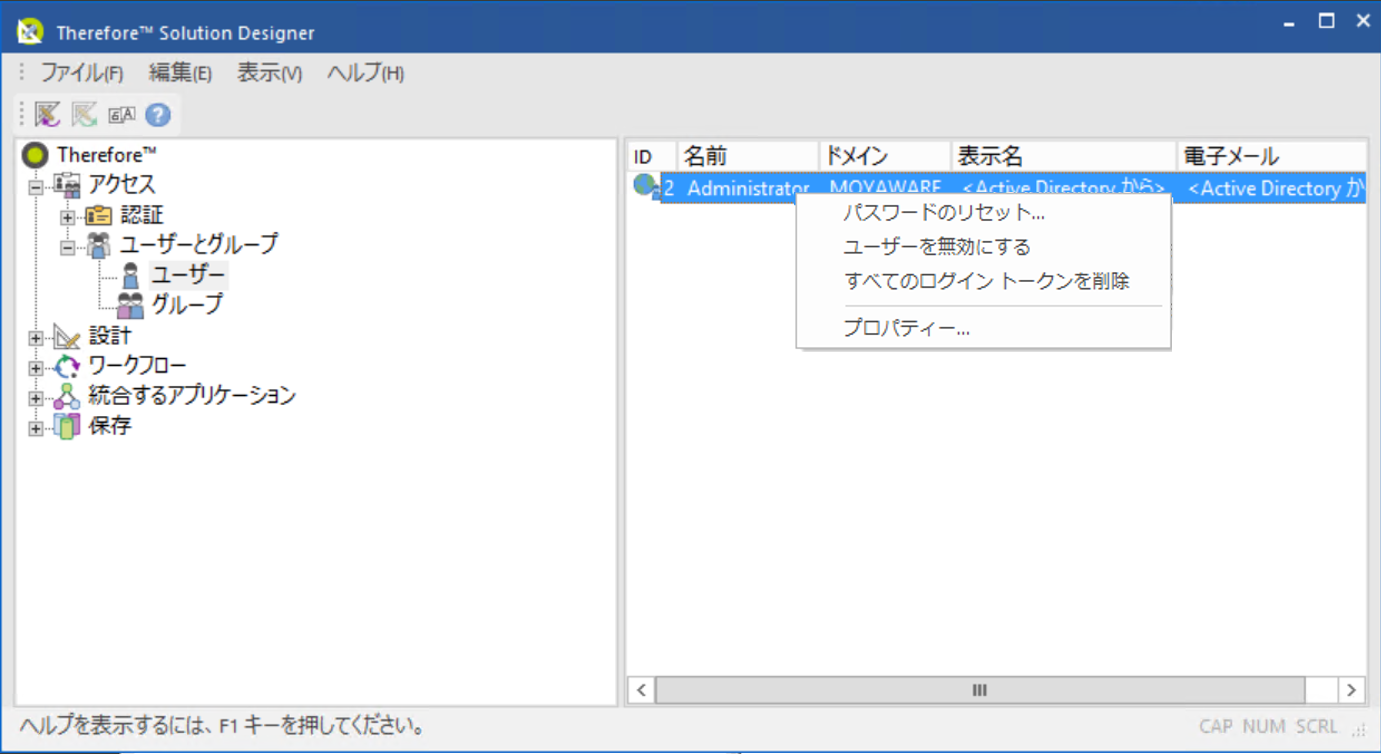Click the horizontal scrollbar right arrow
1381x754 pixels.
pyautogui.click(x=1351, y=690)
